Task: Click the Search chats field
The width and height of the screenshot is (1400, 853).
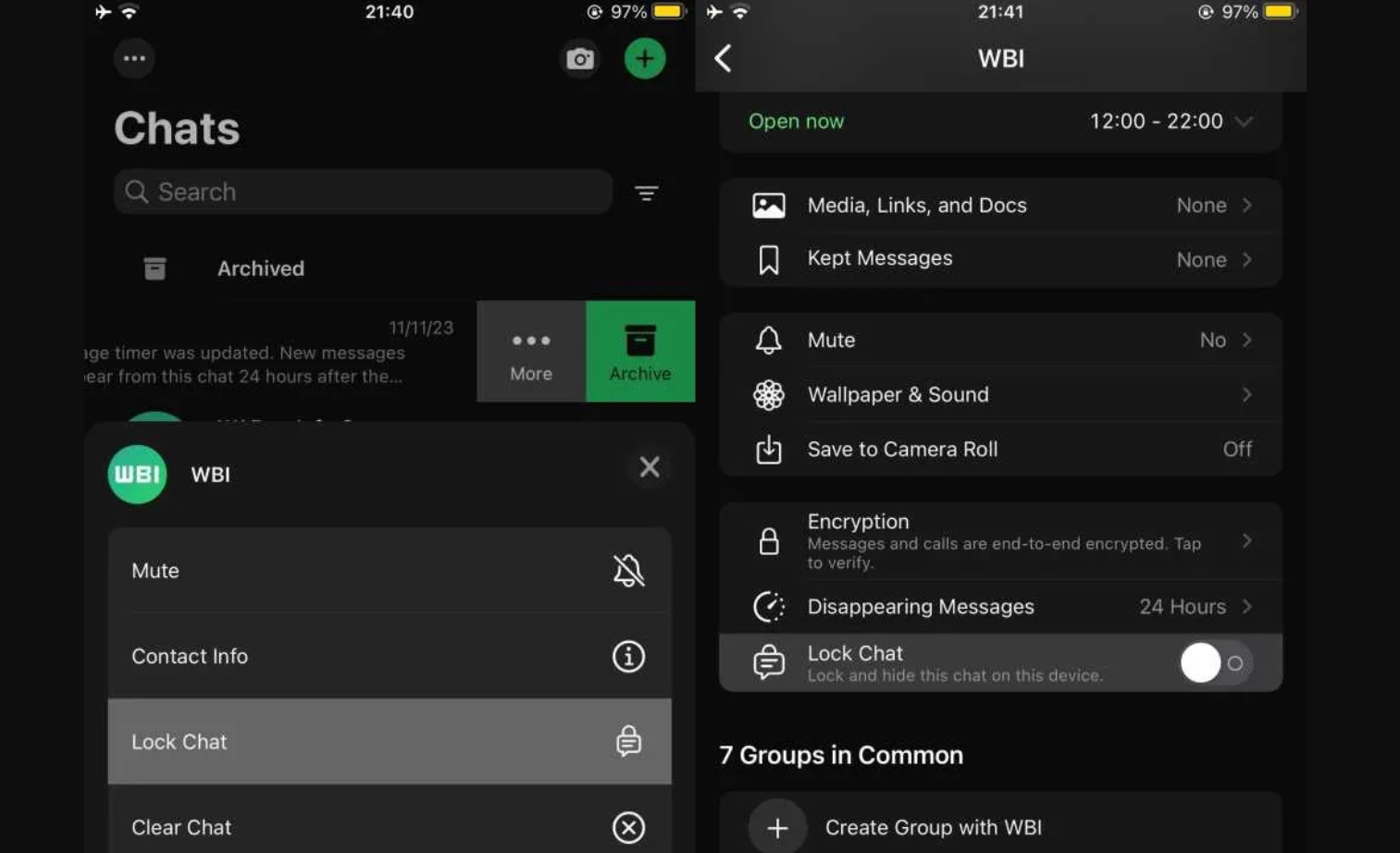Action: point(363,192)
